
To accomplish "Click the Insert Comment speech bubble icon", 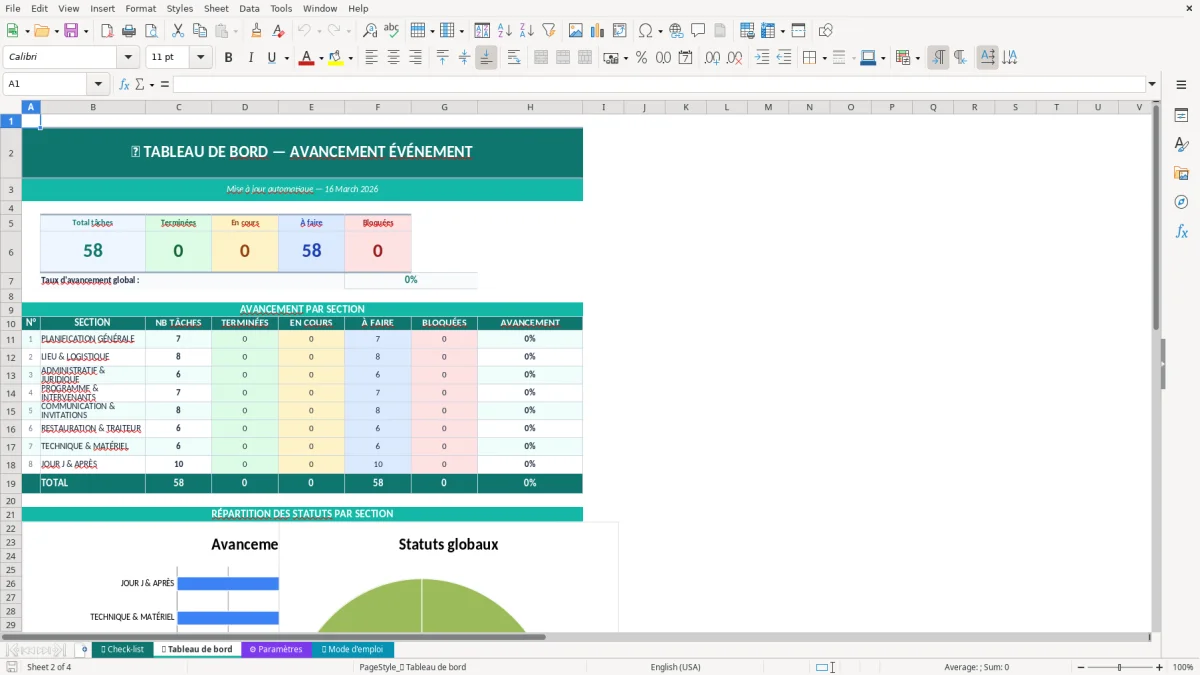I will (698, 31).
